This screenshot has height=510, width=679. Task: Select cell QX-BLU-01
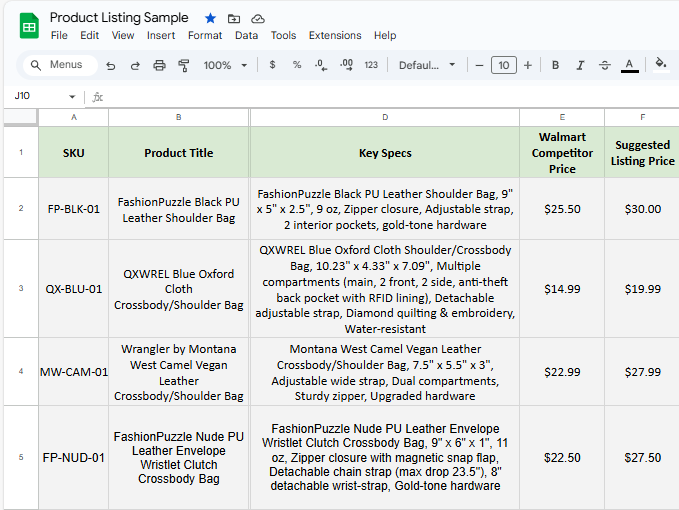coord(74,289)
